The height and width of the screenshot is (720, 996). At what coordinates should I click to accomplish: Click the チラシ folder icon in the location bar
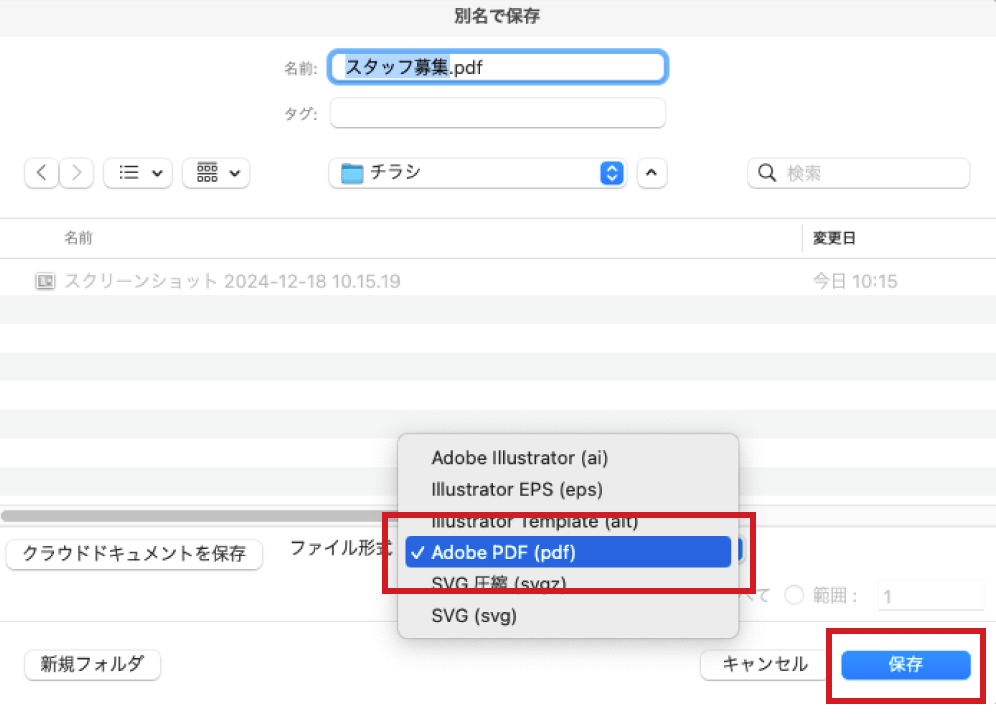[x=355, y=172]
